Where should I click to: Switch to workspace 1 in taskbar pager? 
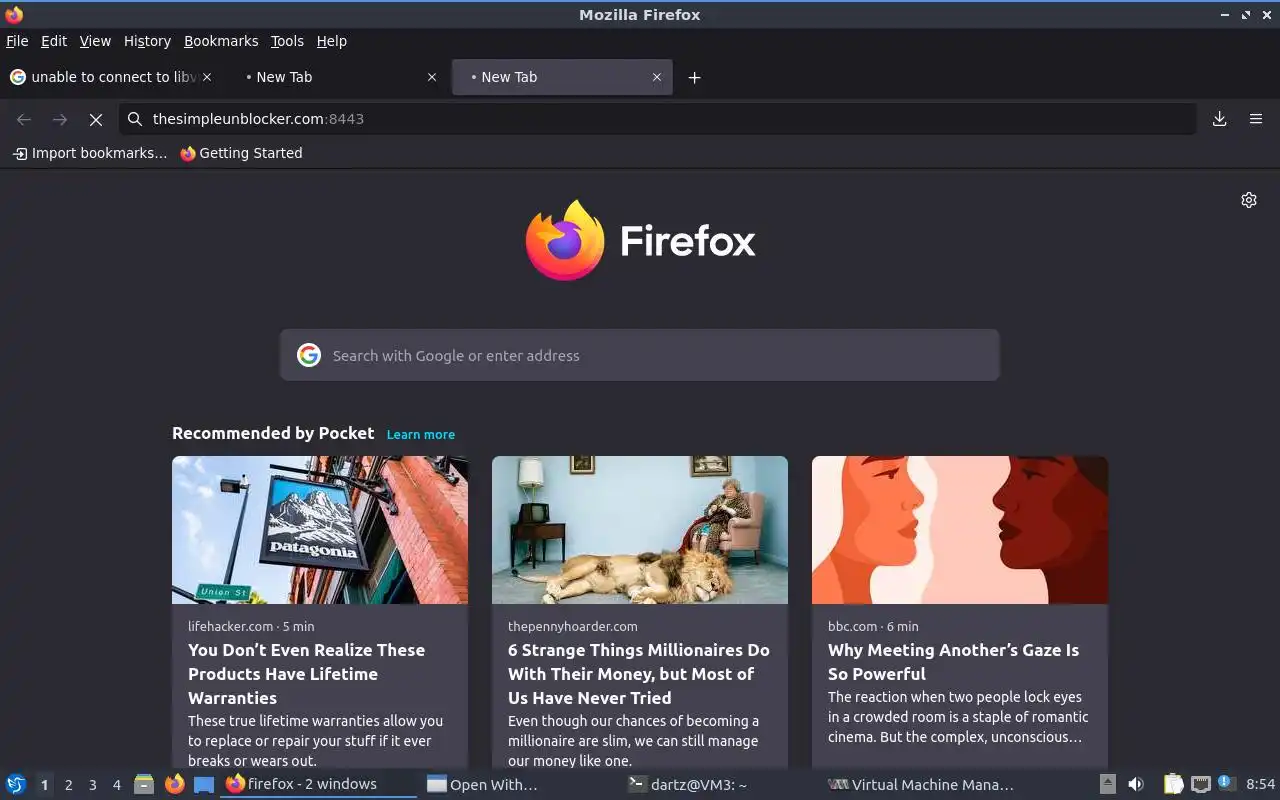(44, 785)
